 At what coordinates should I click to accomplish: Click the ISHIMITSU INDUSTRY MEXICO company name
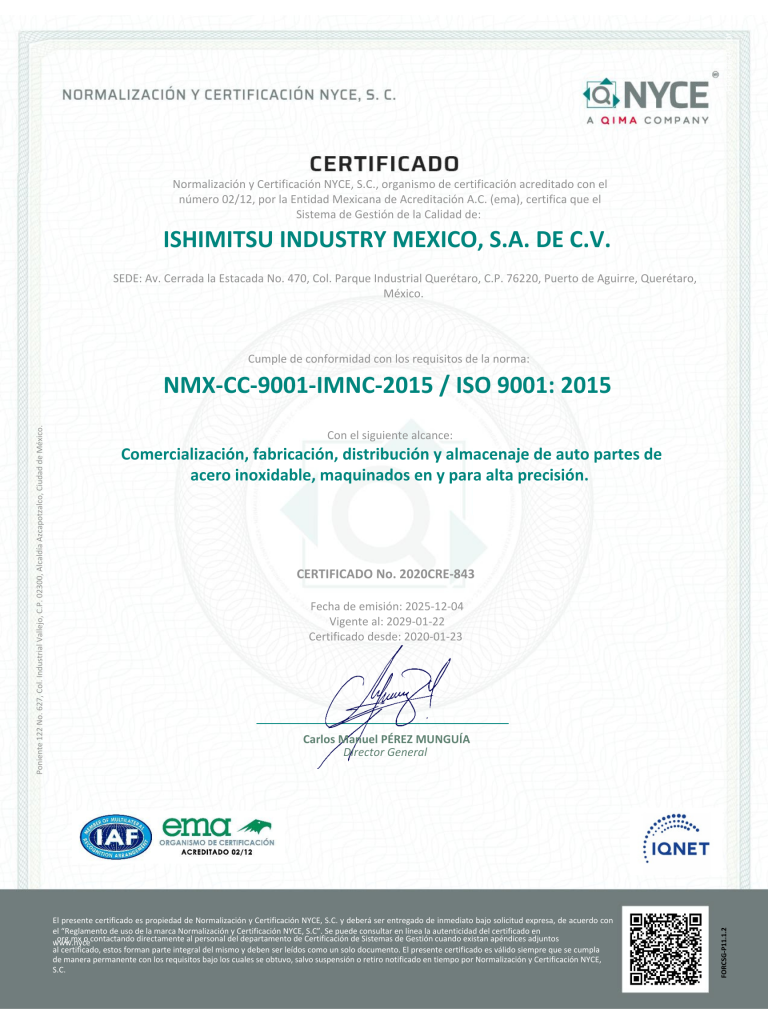(x=384, y=240)
